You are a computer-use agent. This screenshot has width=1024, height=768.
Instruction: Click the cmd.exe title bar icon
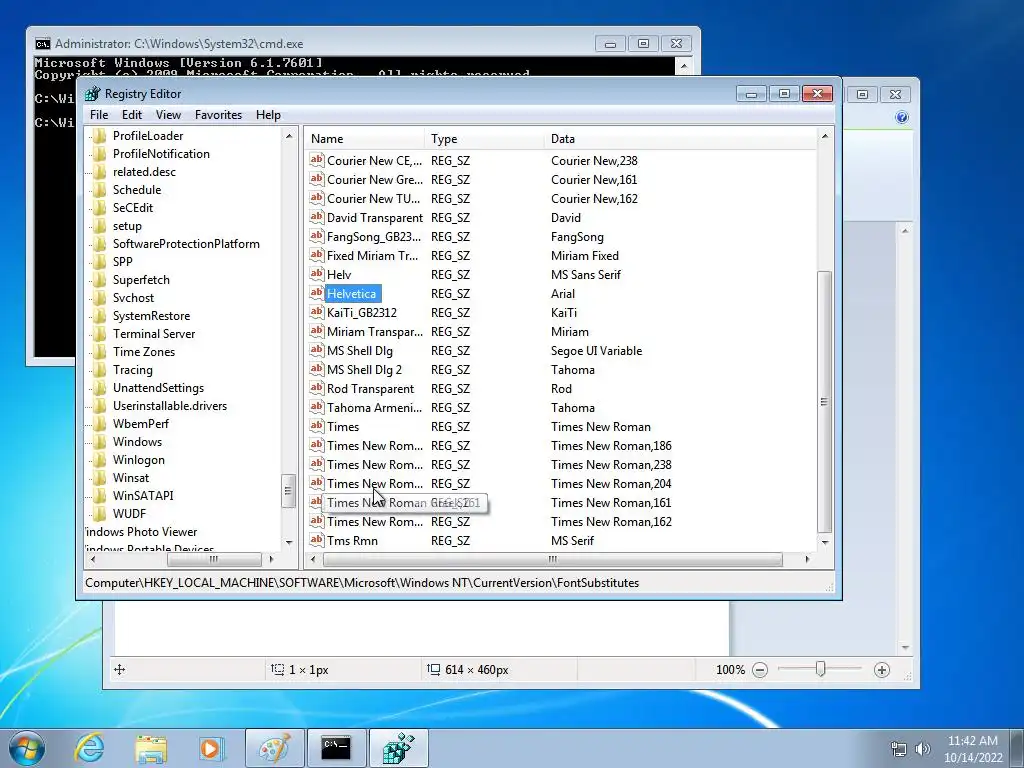[42, 44]
